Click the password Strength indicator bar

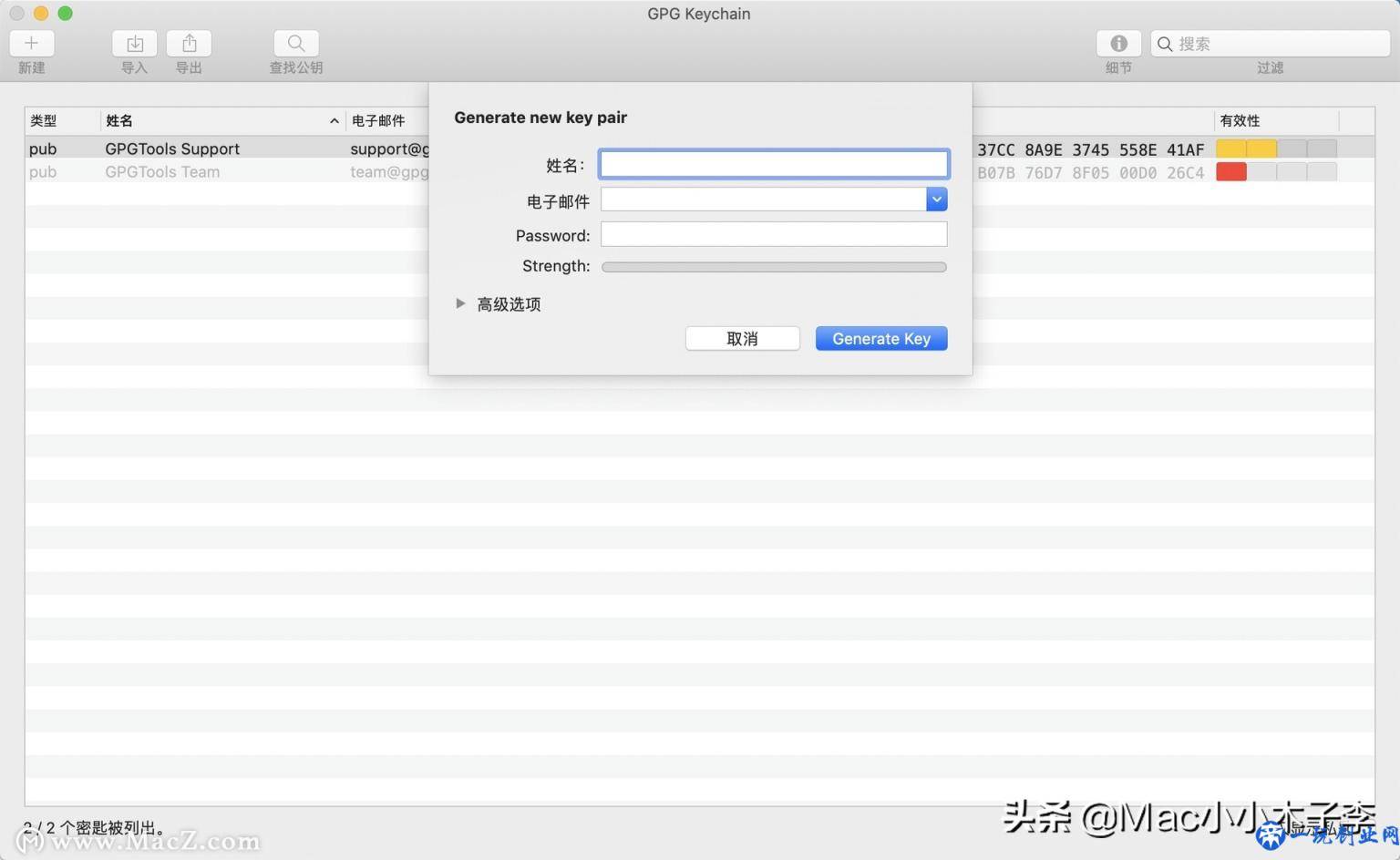774,267
